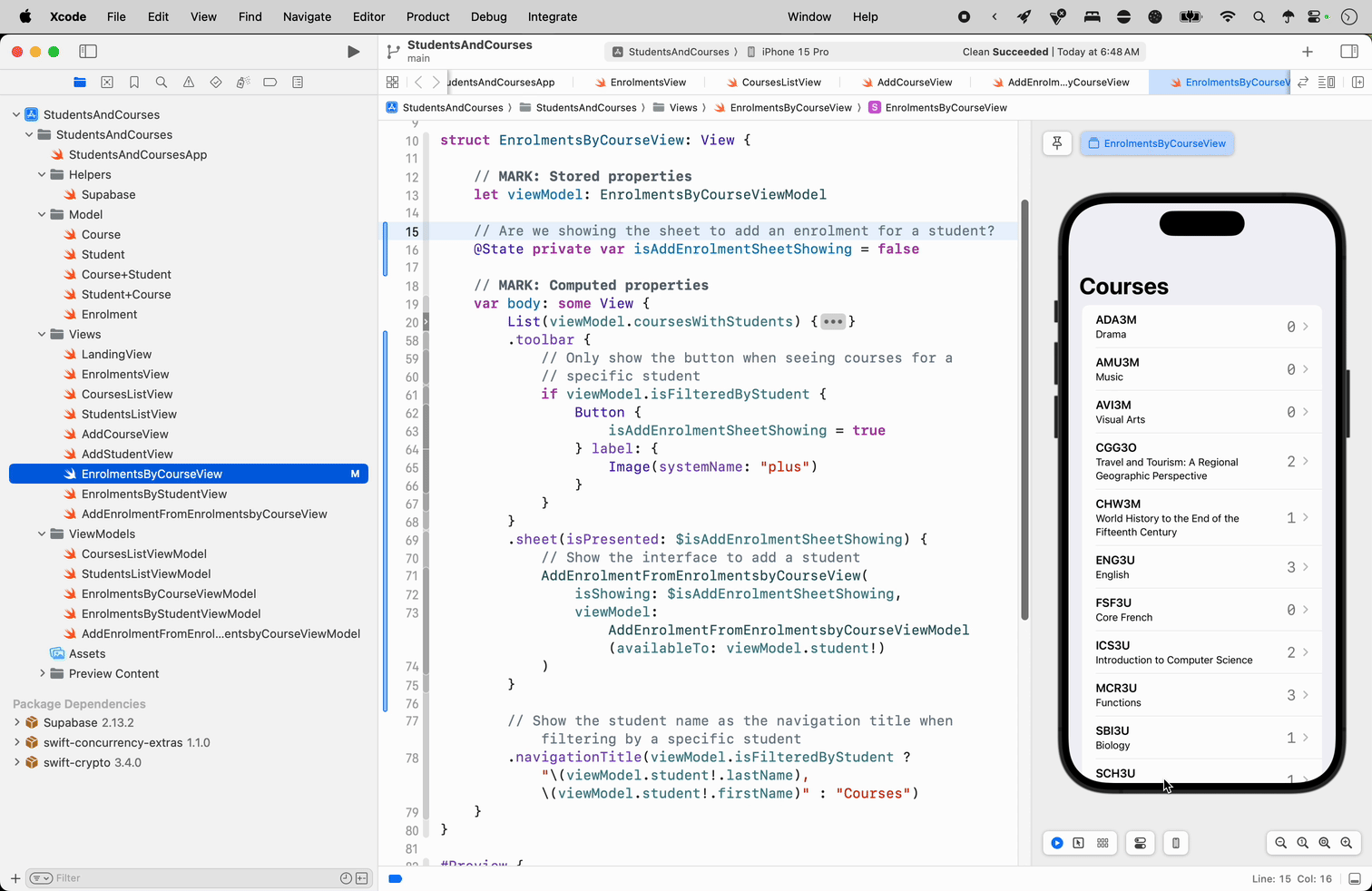Open EnrolmentsByStudentView in the navigator
Screen dimensions: 1372x891
153,494
